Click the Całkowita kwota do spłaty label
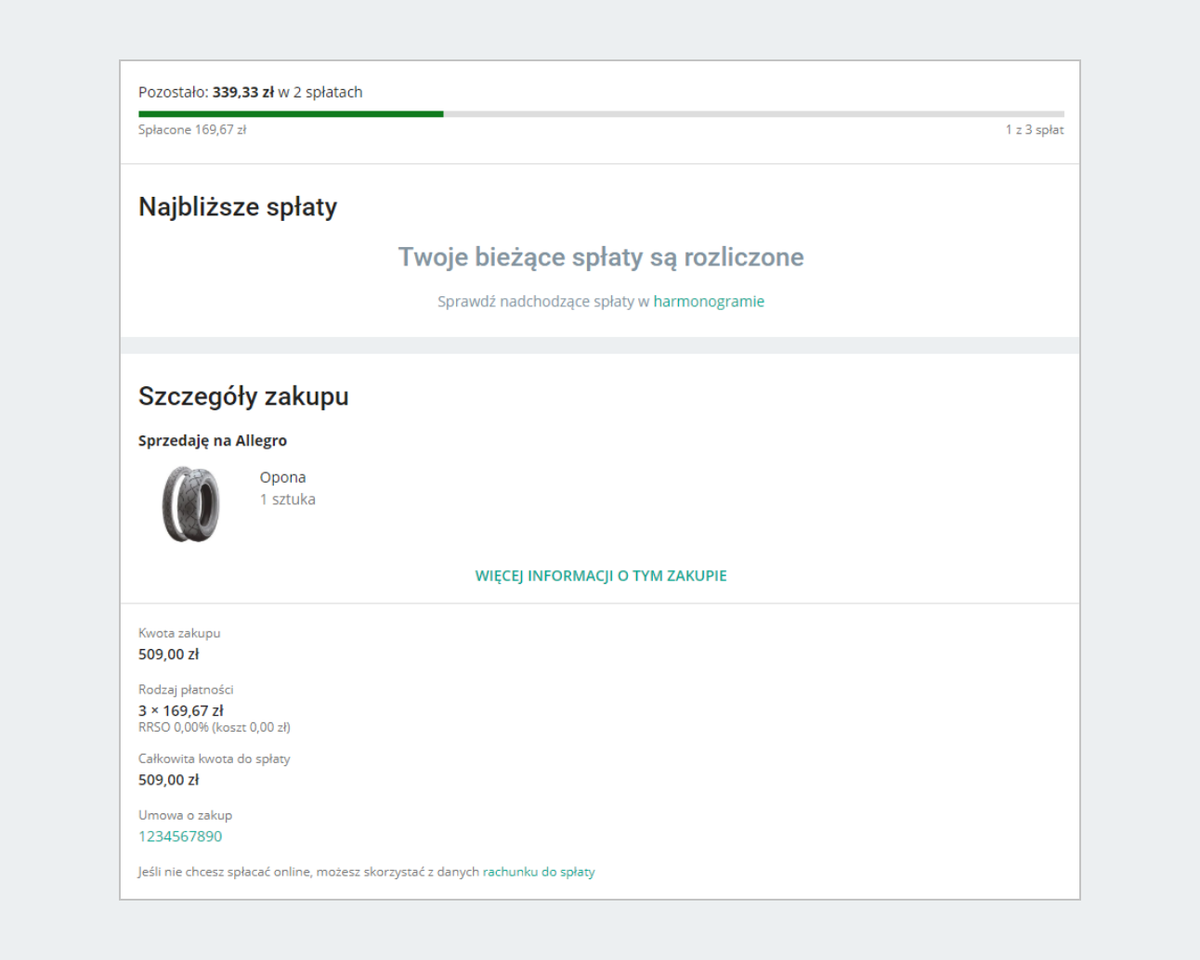This screenshot has width=1200, height=960. pos(214,759)
